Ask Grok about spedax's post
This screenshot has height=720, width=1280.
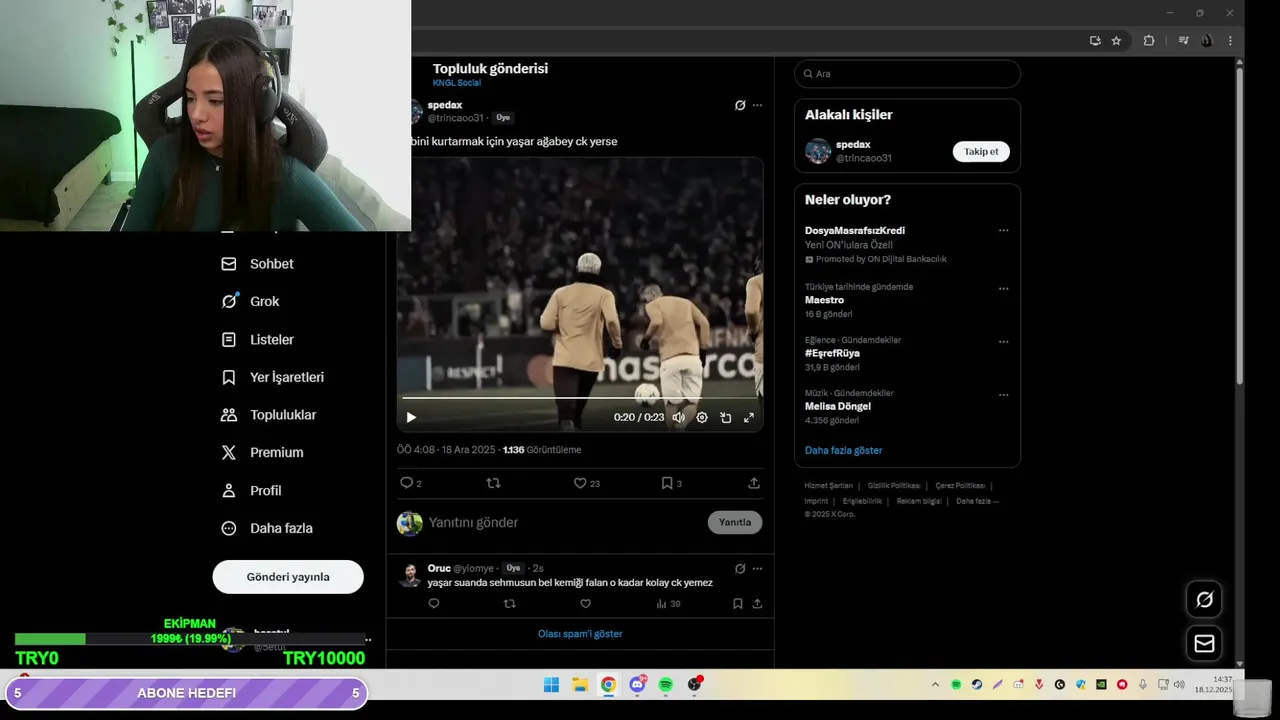point(740,105)
